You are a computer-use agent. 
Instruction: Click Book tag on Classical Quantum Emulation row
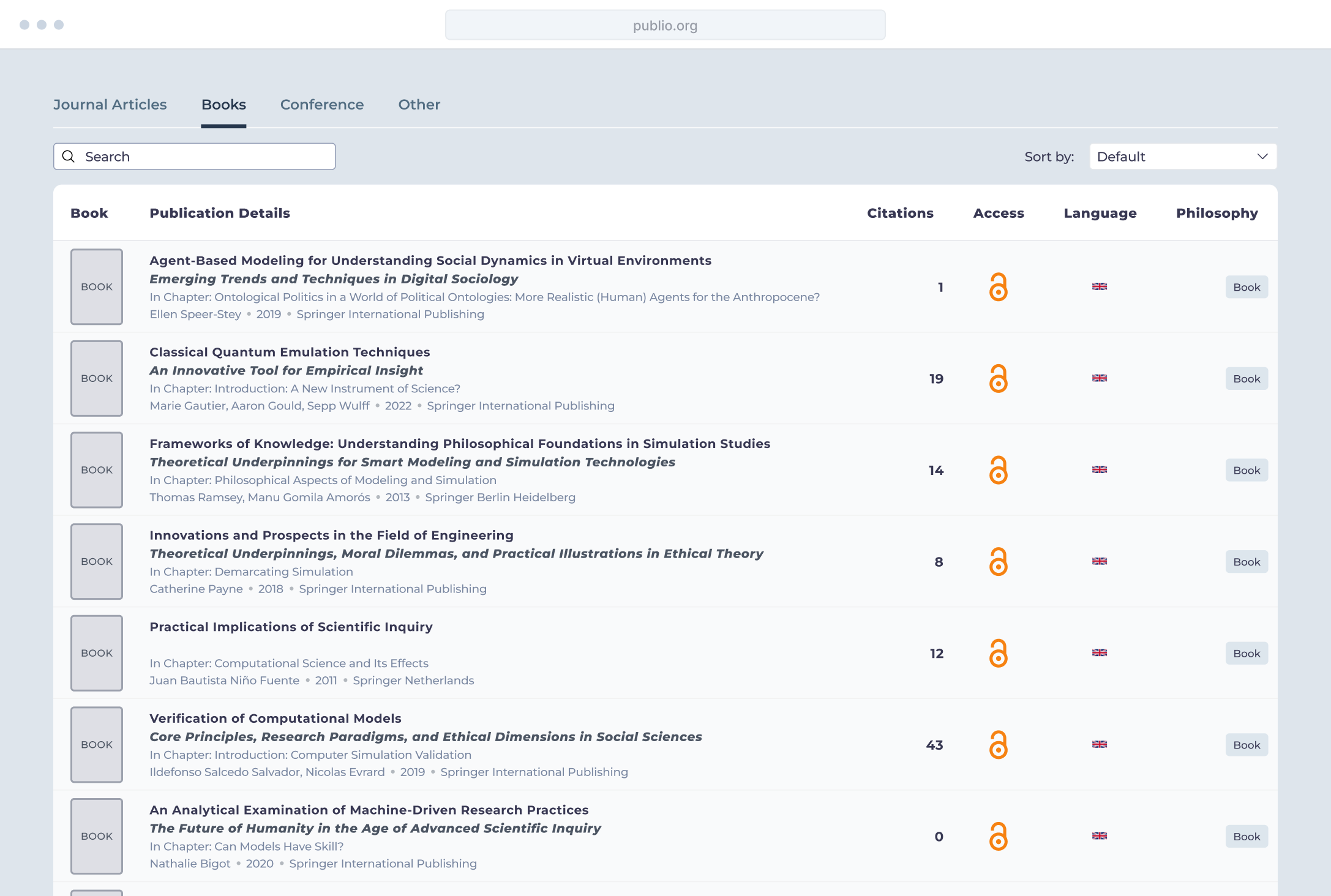point(1246,379)
